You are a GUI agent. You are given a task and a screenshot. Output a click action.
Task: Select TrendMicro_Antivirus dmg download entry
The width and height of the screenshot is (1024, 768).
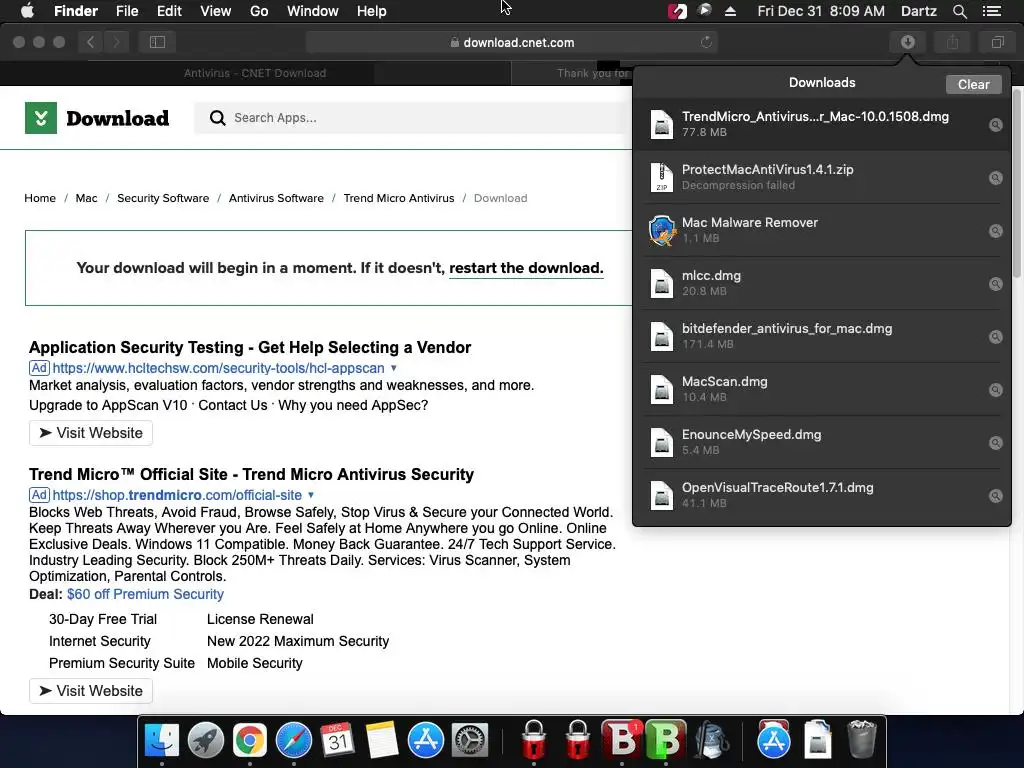(x=822, y=124)
